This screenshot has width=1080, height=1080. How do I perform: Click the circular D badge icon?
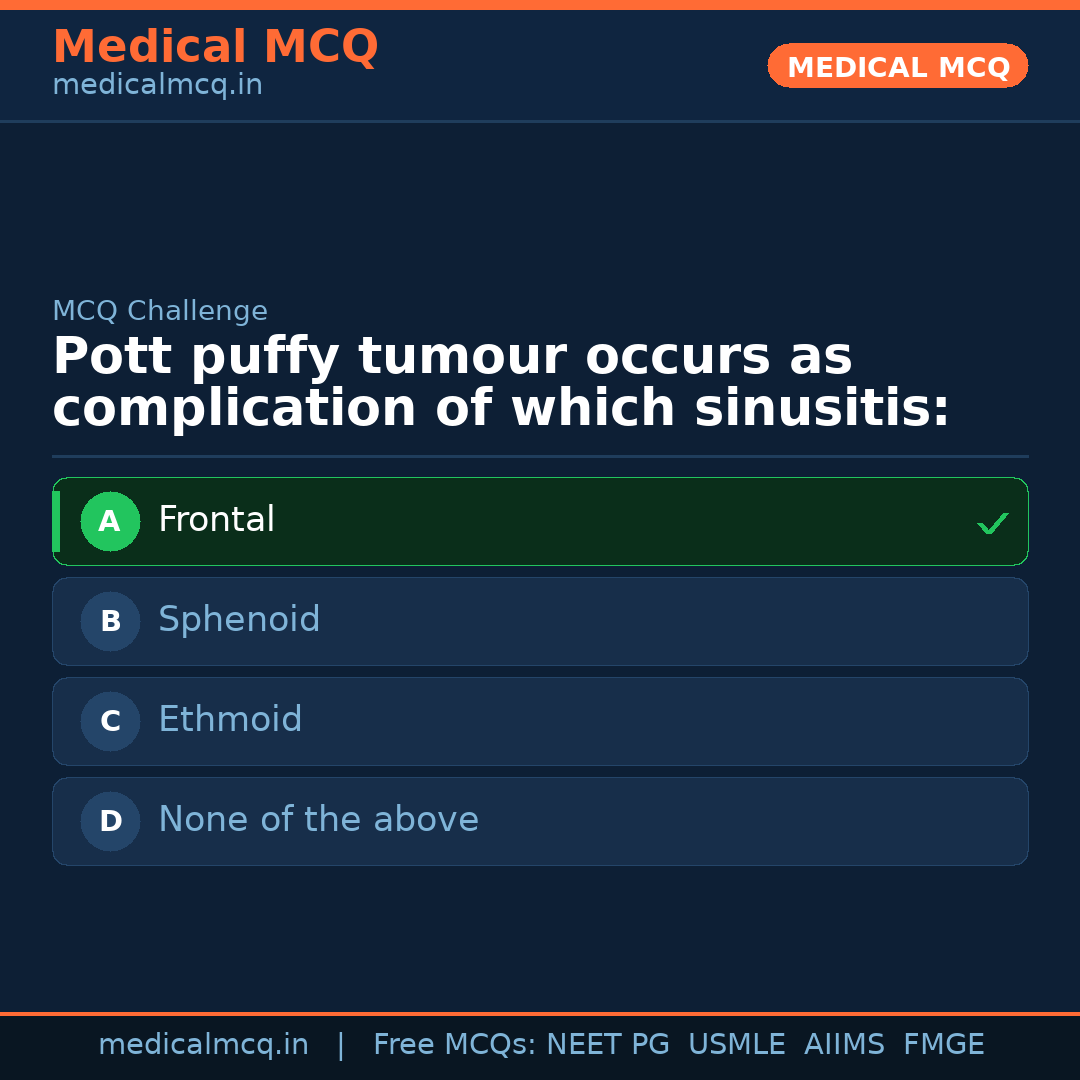tap(110, 821)
